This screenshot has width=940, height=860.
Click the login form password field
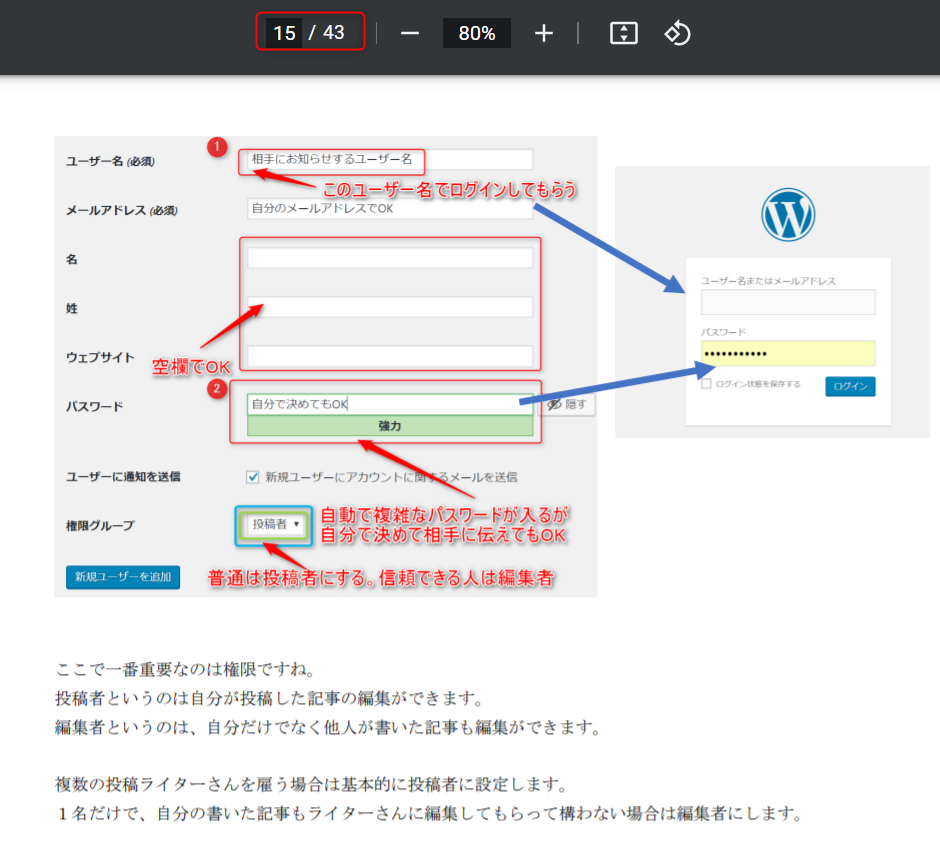[x=788, y=354]
